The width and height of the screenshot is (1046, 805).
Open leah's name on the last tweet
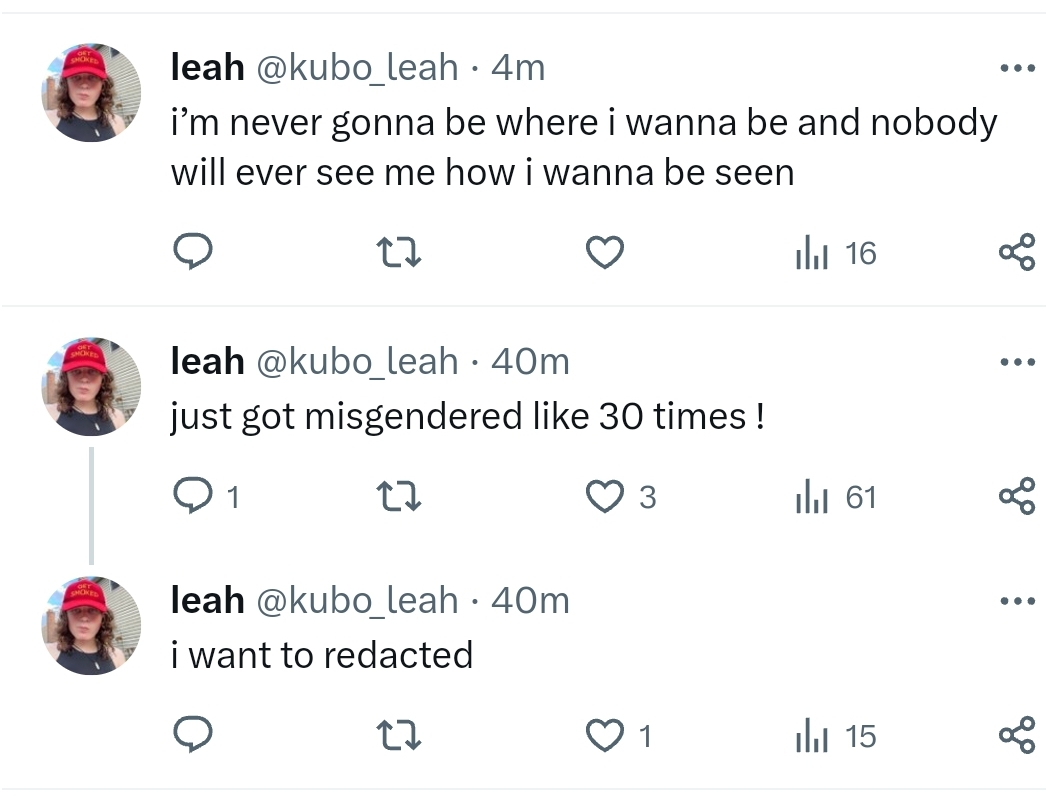click(x=207, y=600)
